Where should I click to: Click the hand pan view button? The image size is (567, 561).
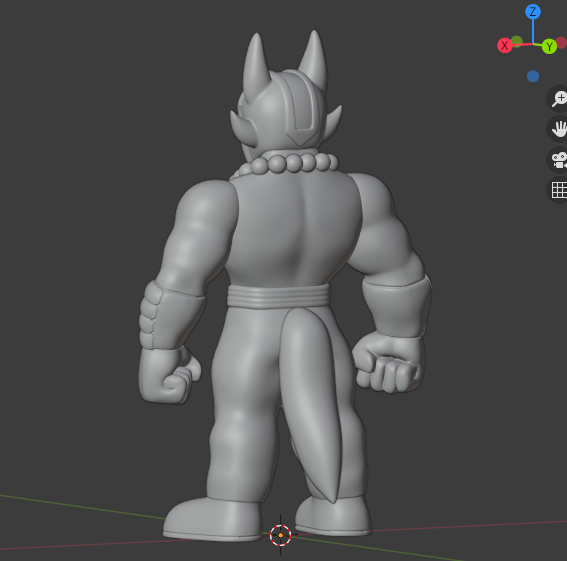pos(559,129)
